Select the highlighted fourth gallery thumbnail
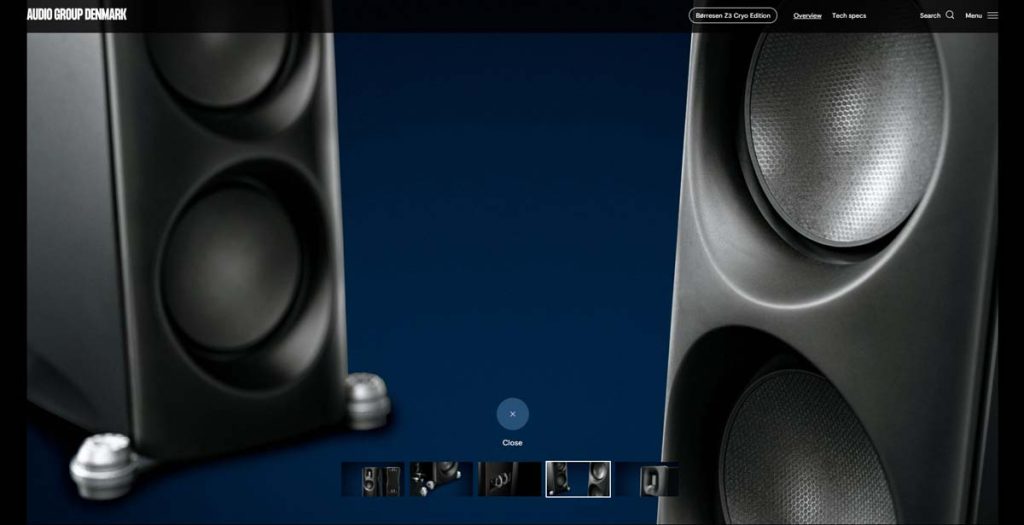The image size is (1024, 525). coord(578,479)
